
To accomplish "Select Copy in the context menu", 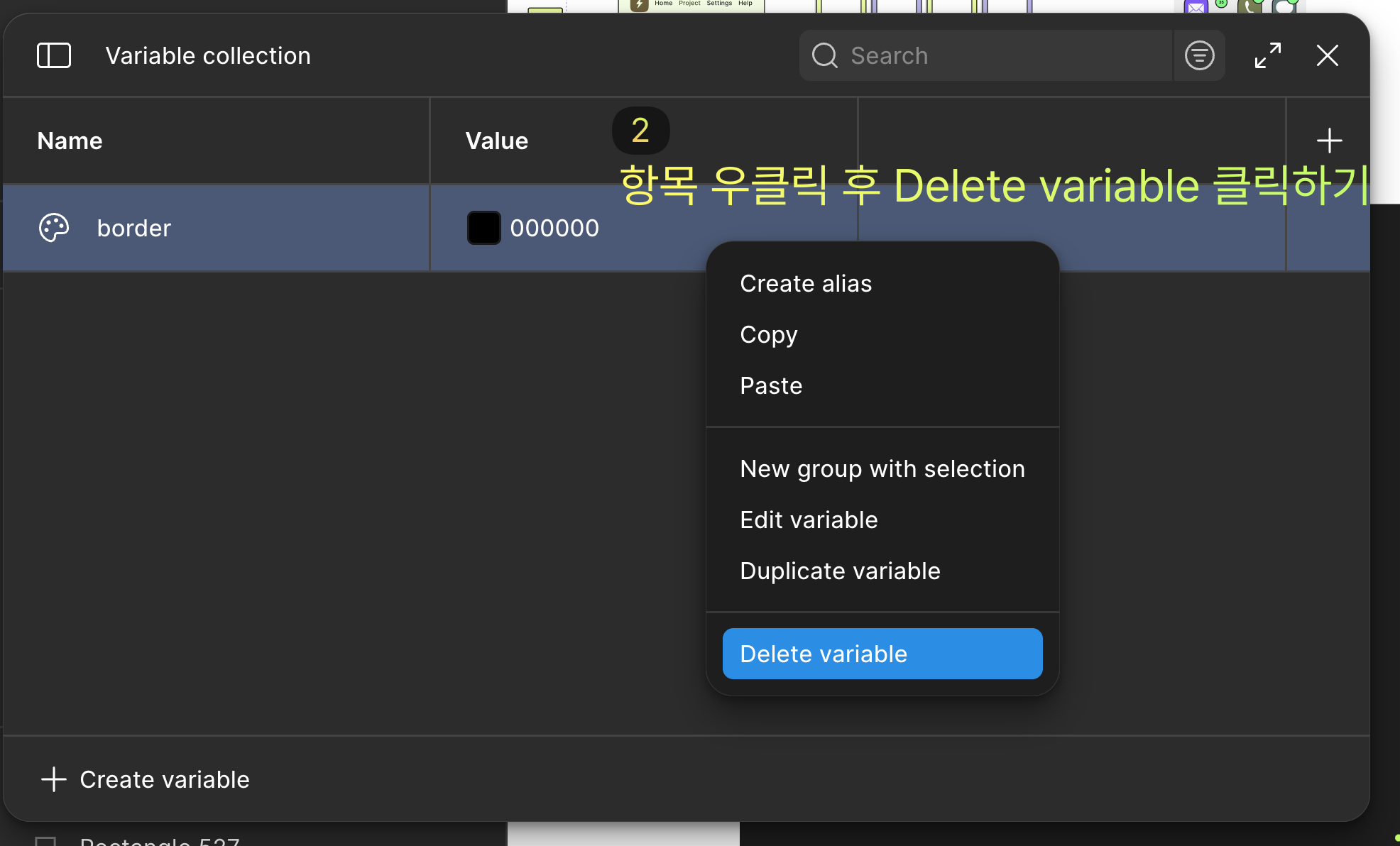I will coord(769,335).
